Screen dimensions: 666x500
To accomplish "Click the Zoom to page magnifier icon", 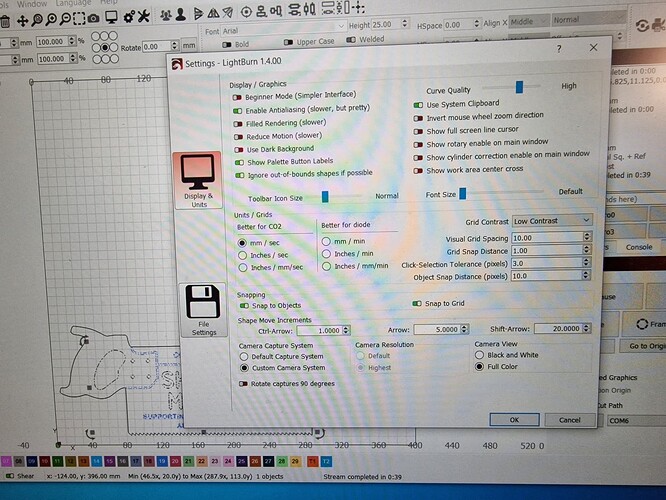I will coord(37,20).
